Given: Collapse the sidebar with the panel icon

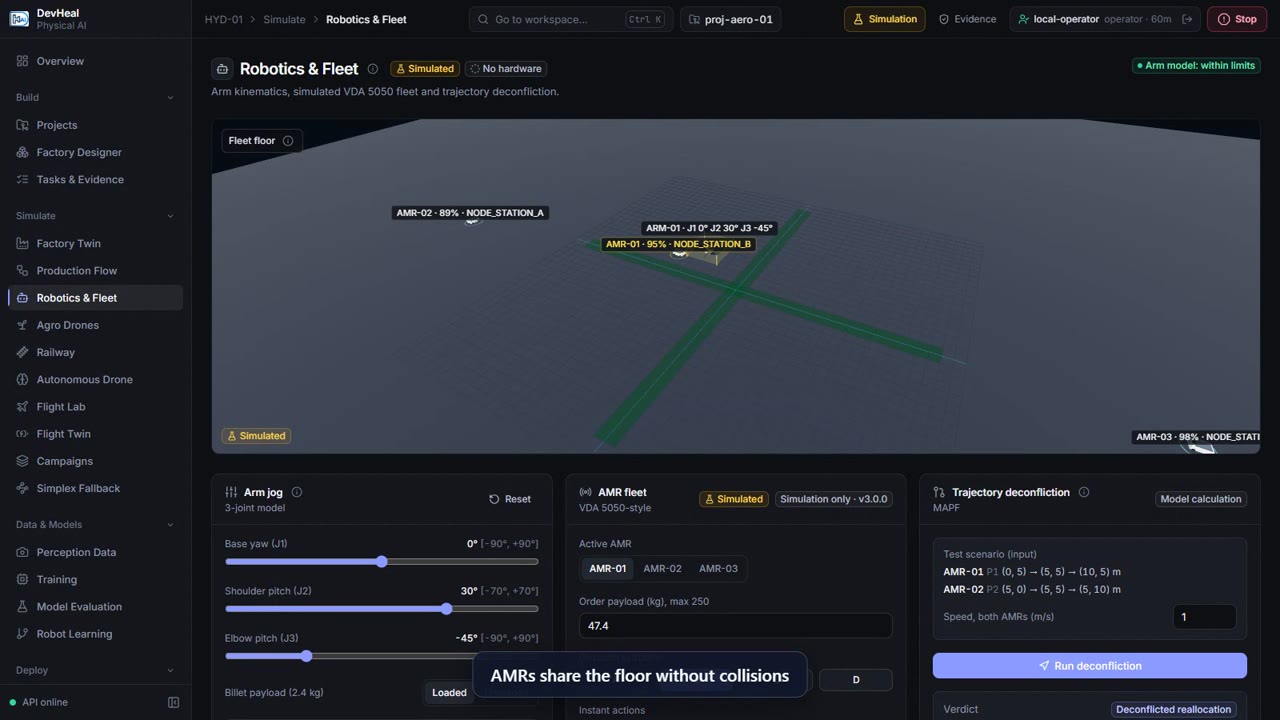Looking at the screenshot, I should click(x=173, y=702).
